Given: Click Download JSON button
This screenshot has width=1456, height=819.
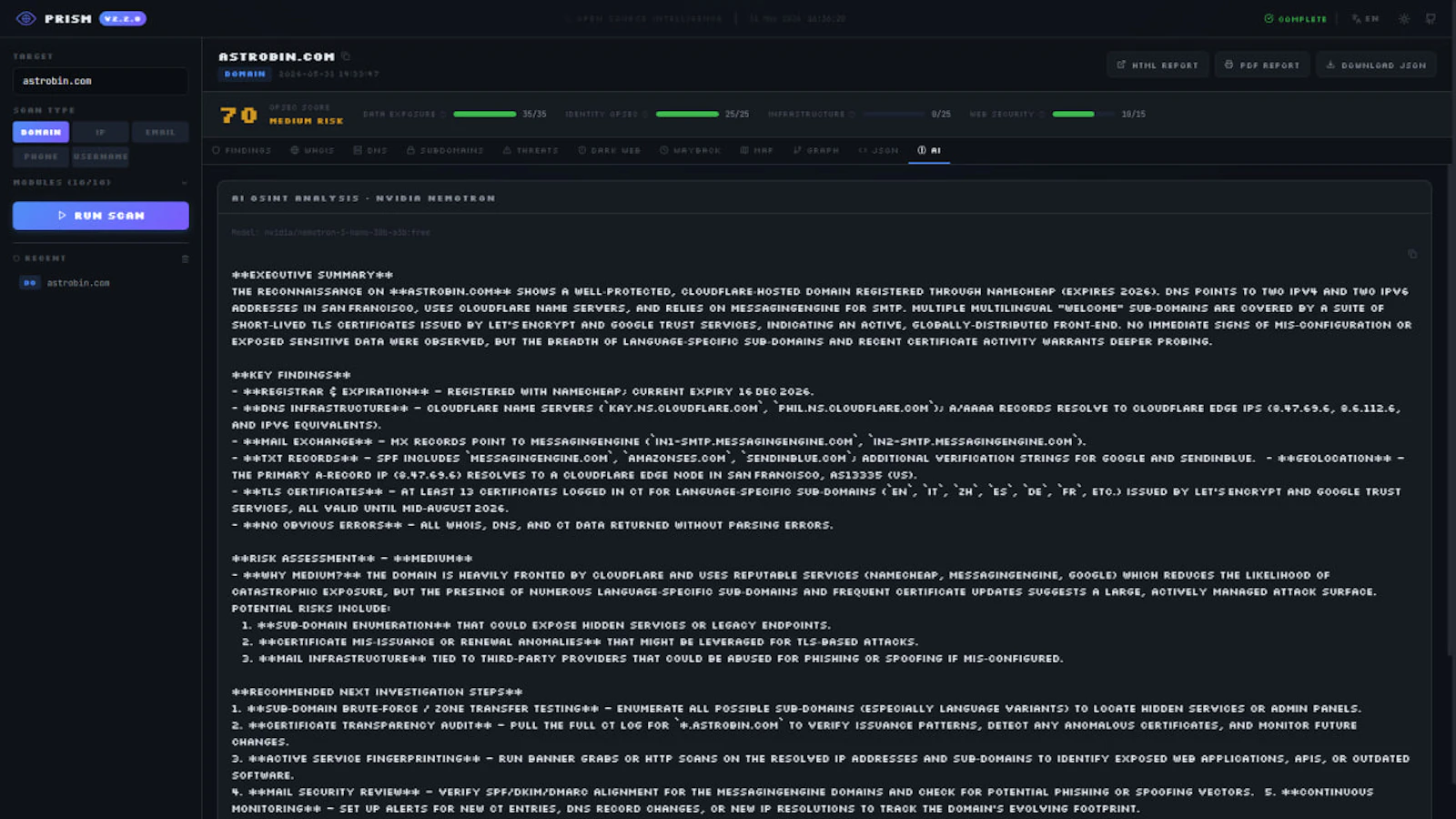Looking at the screenshot, I should [1376, 65].
